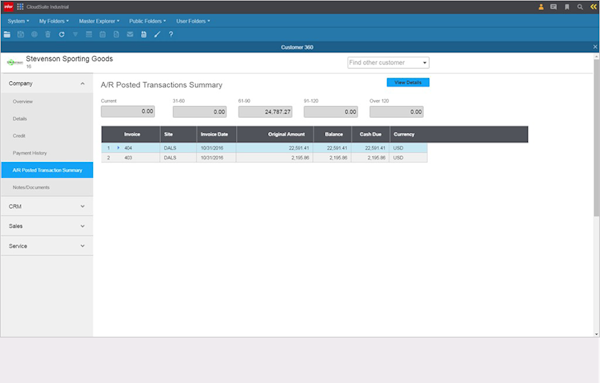Image resolution: width=600 pixels, height=383 pixels.
Task: Click original amount 22,591.41 cell
Action: [x=275, y=148]
